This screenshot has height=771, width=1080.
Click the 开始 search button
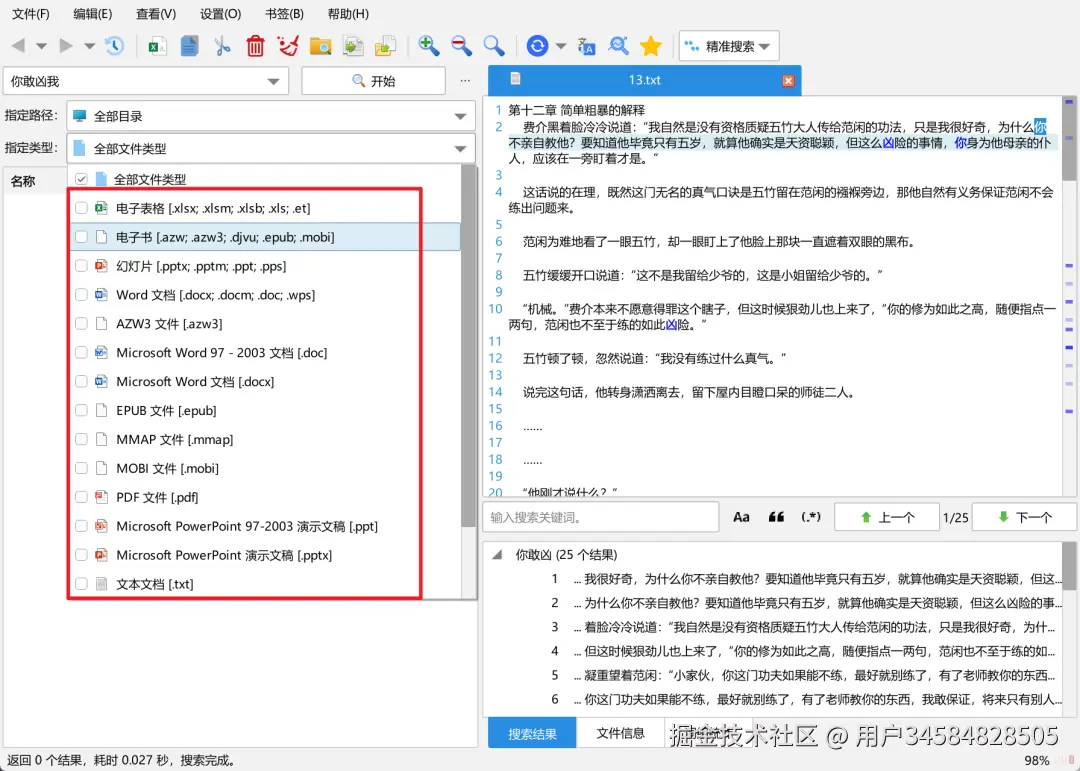coord(373,81)
